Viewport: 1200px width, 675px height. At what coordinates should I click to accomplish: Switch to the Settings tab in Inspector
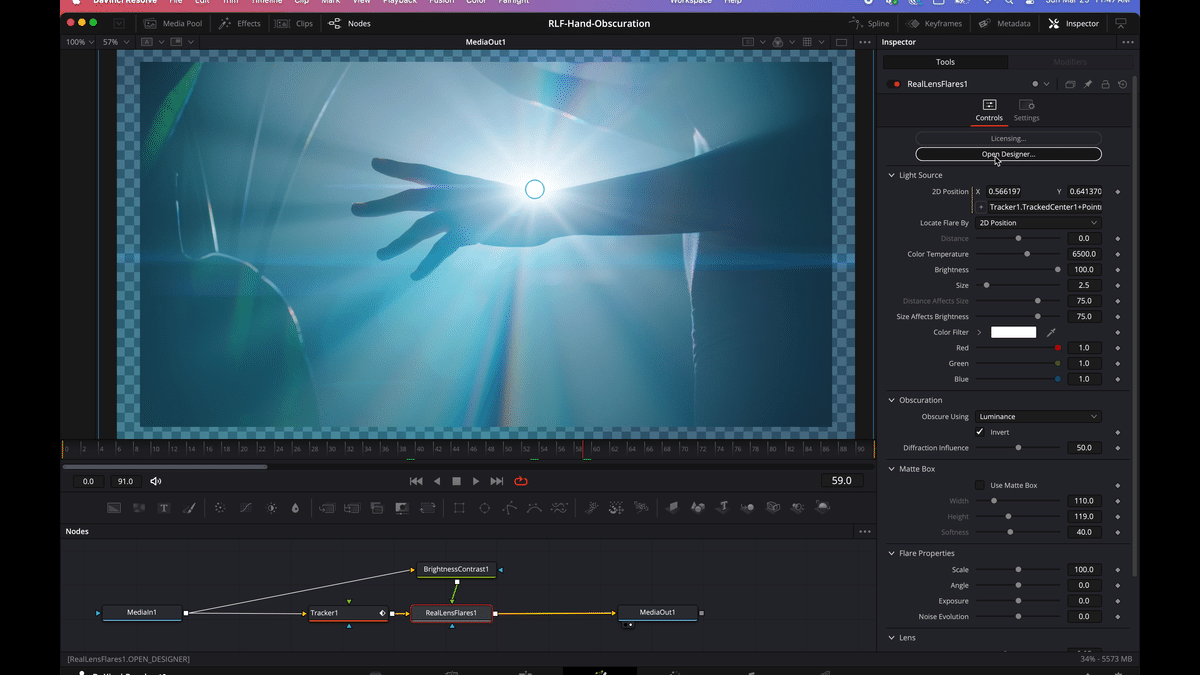(1026, 110)
